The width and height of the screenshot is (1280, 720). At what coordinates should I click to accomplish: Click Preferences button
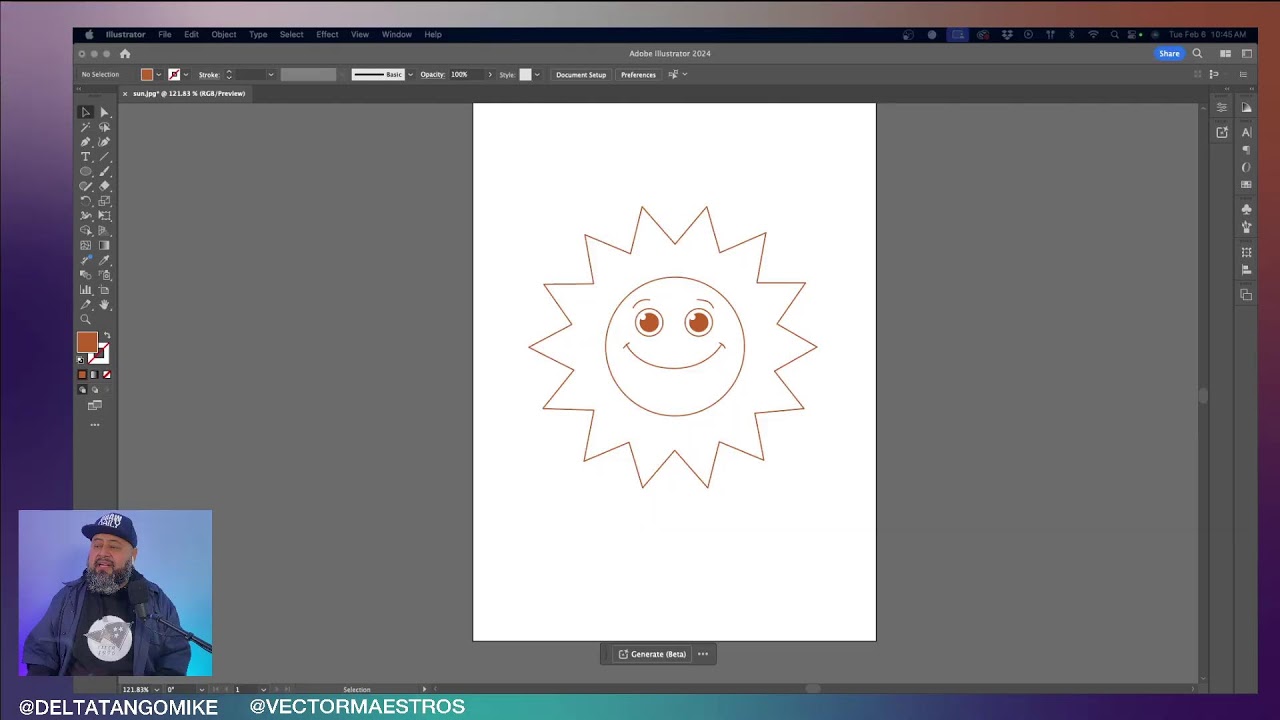[x=638, y=74]
